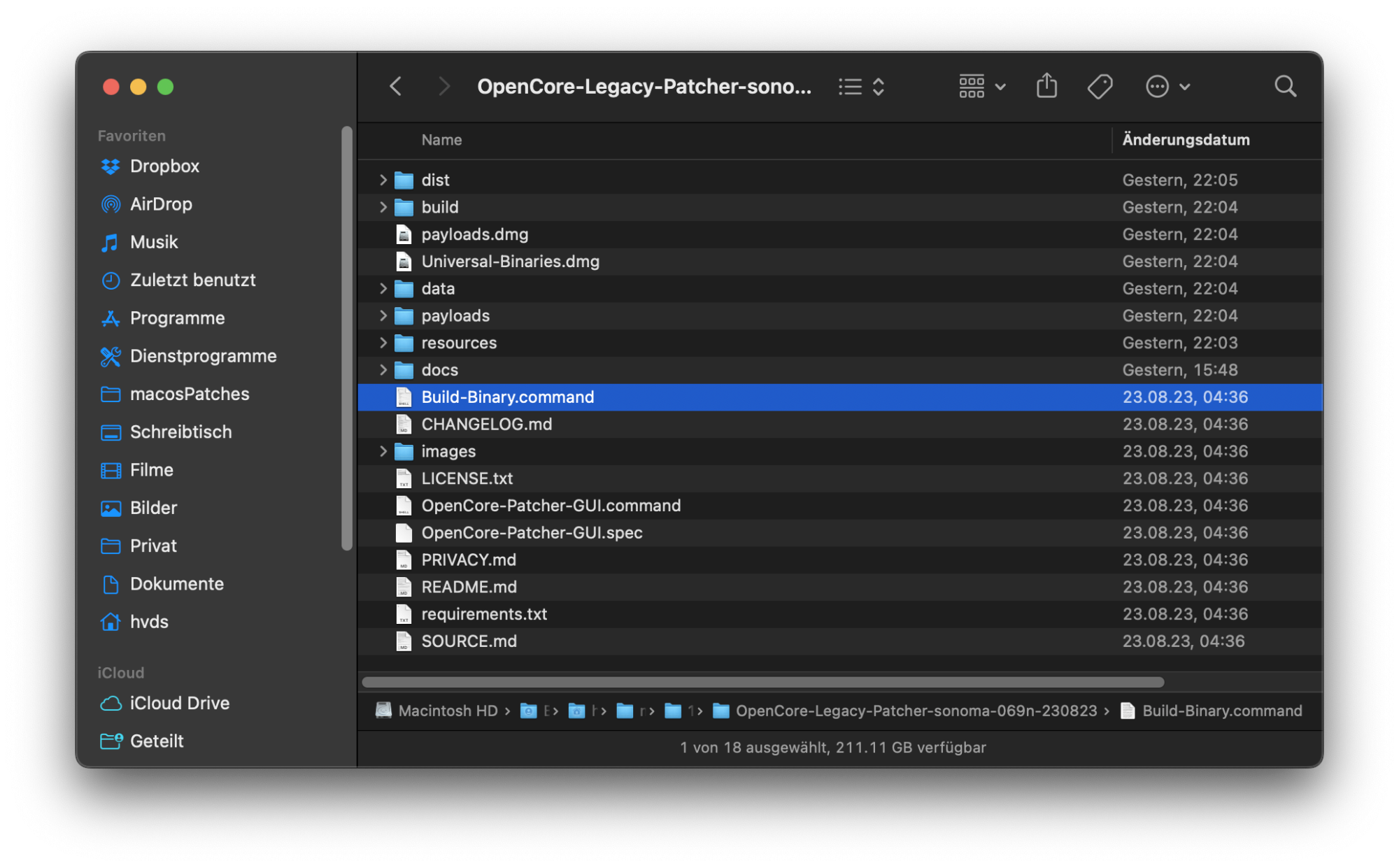Open the grouping options dropdown

click(981, 86)
